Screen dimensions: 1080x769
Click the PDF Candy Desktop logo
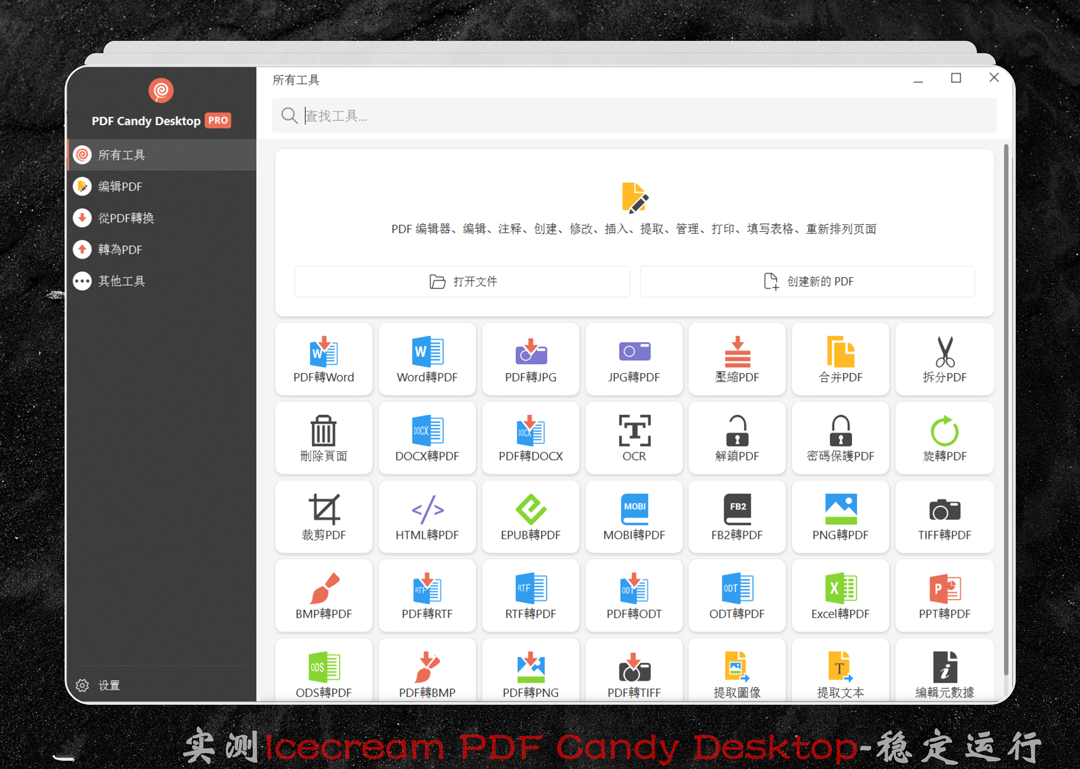[x=160, y=90]
